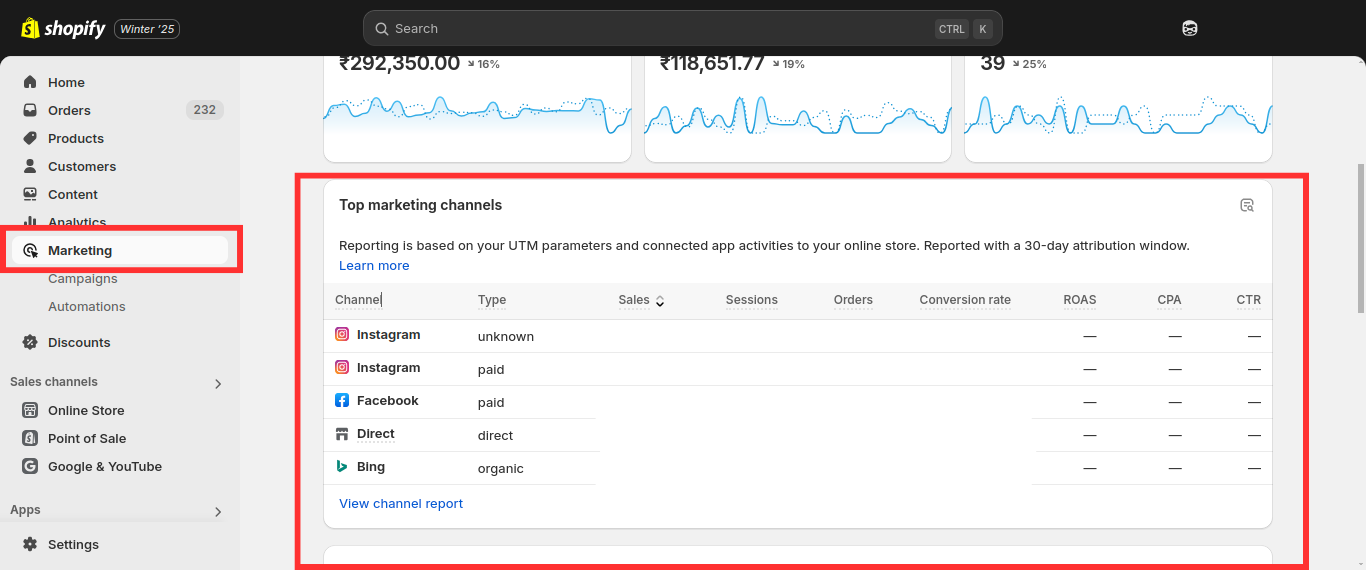Click the Learn more link
1366x570 pixels.
[374, 265]
